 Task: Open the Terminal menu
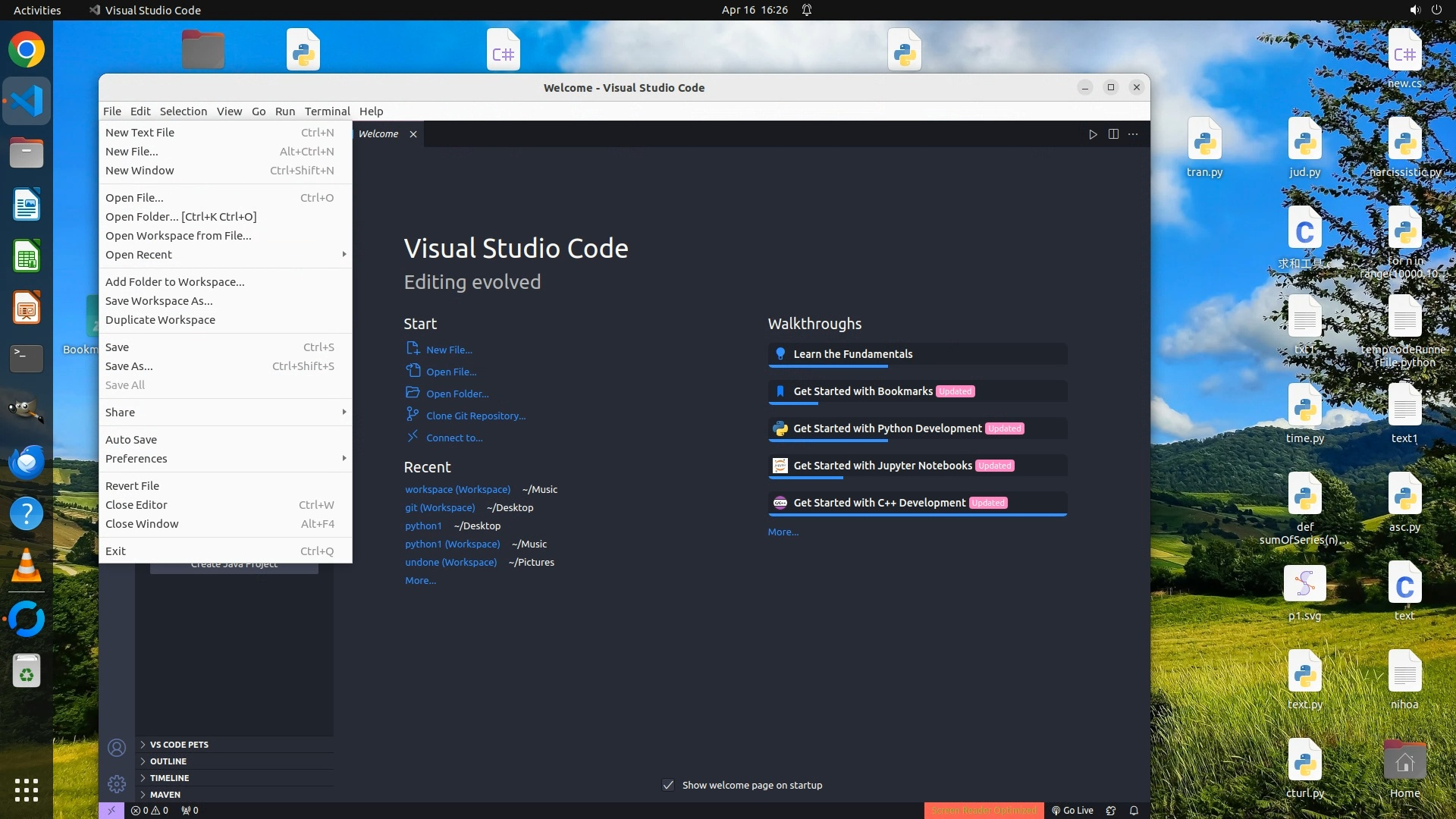pyautogui.click(x=327, y=111)
